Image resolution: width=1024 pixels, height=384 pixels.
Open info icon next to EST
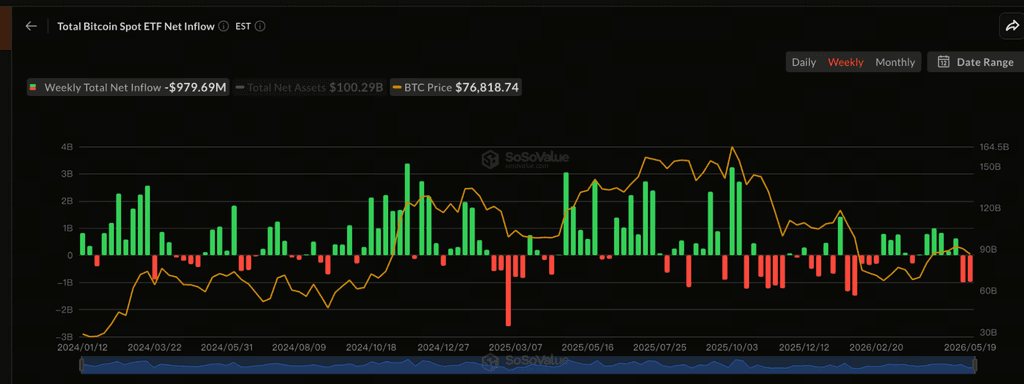[260, 26]
